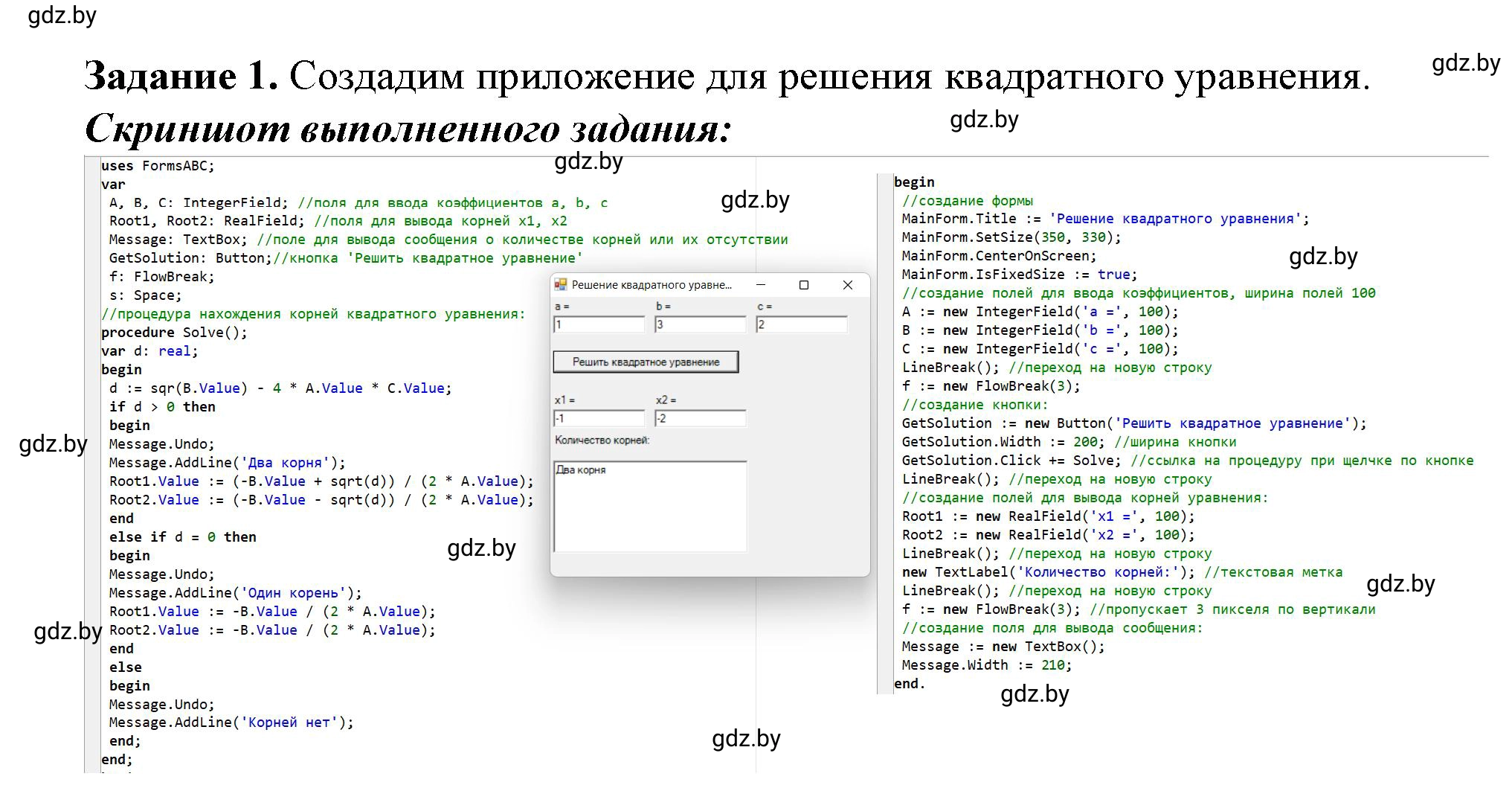Click the 'a =' coefficient input field
The width and height of the screenshot is (1512, 785).
point(599,324)
